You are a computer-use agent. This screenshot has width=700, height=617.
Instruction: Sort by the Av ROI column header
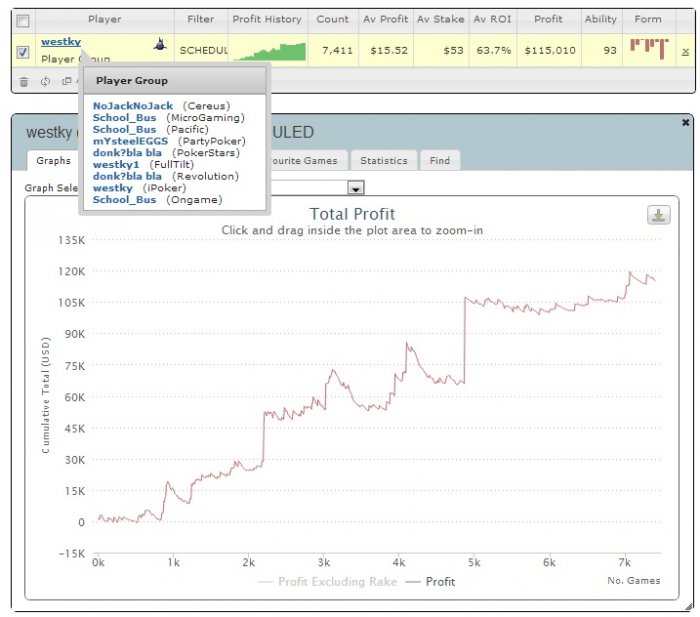pos(492,19)
